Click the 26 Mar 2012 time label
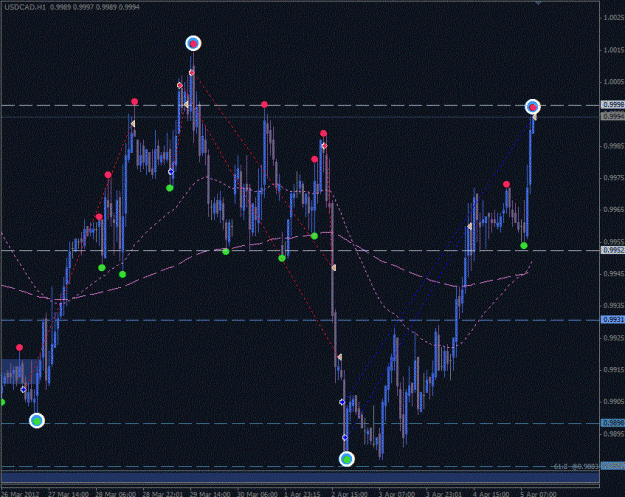 (20, 494)
